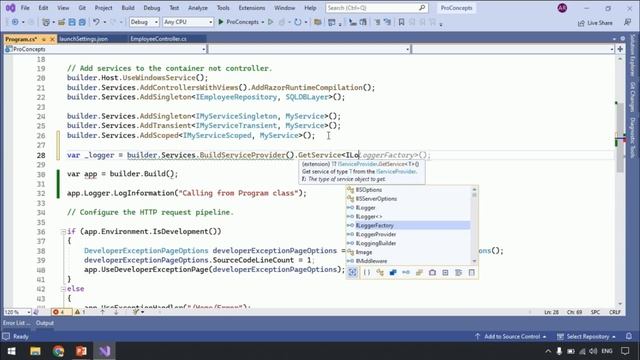
Task: Select ILogger from IntelliSense list
Action: click(x=408, y=208)
